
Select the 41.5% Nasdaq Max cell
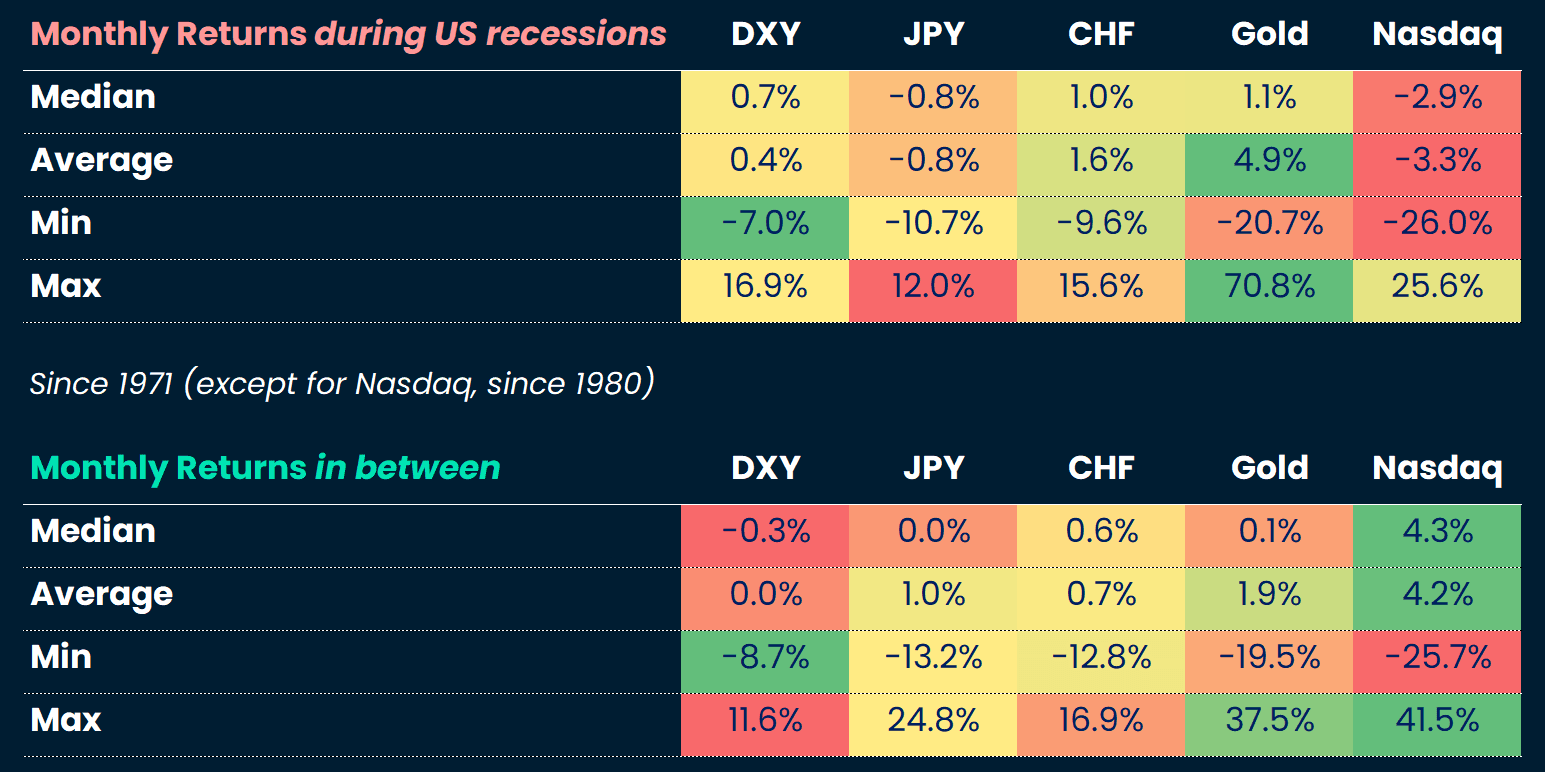[x=1437, y=720]
